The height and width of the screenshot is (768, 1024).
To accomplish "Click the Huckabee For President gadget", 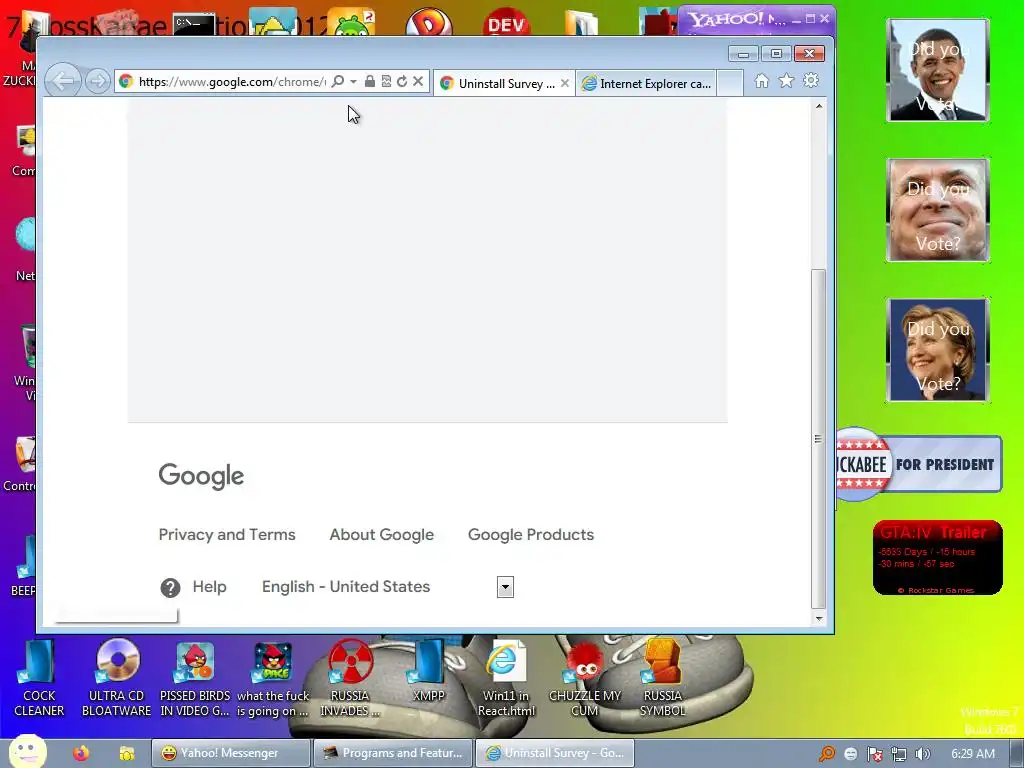I will click(919, 464).
